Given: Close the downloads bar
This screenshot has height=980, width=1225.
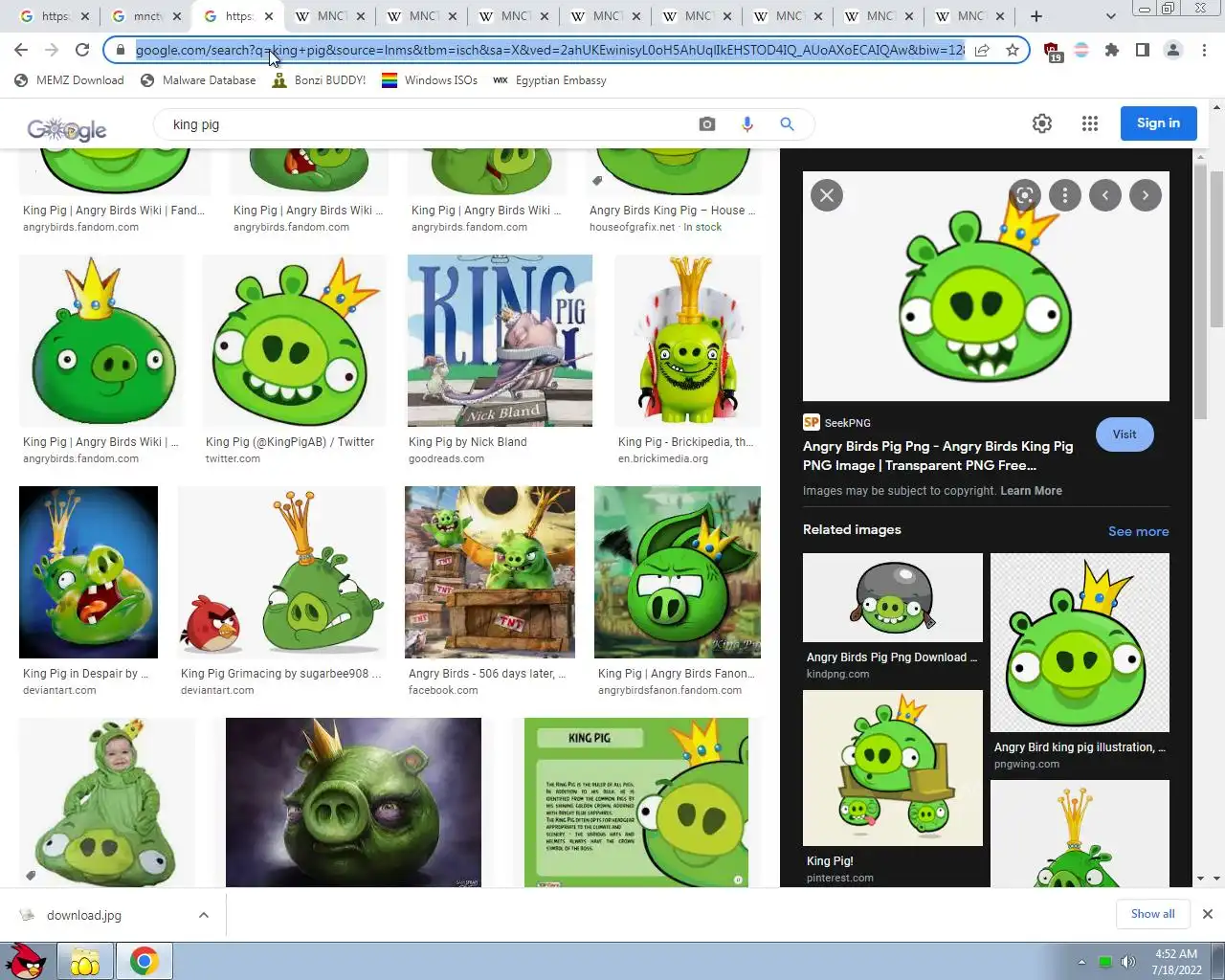Looking at the screenshot, I should 1207,914.
